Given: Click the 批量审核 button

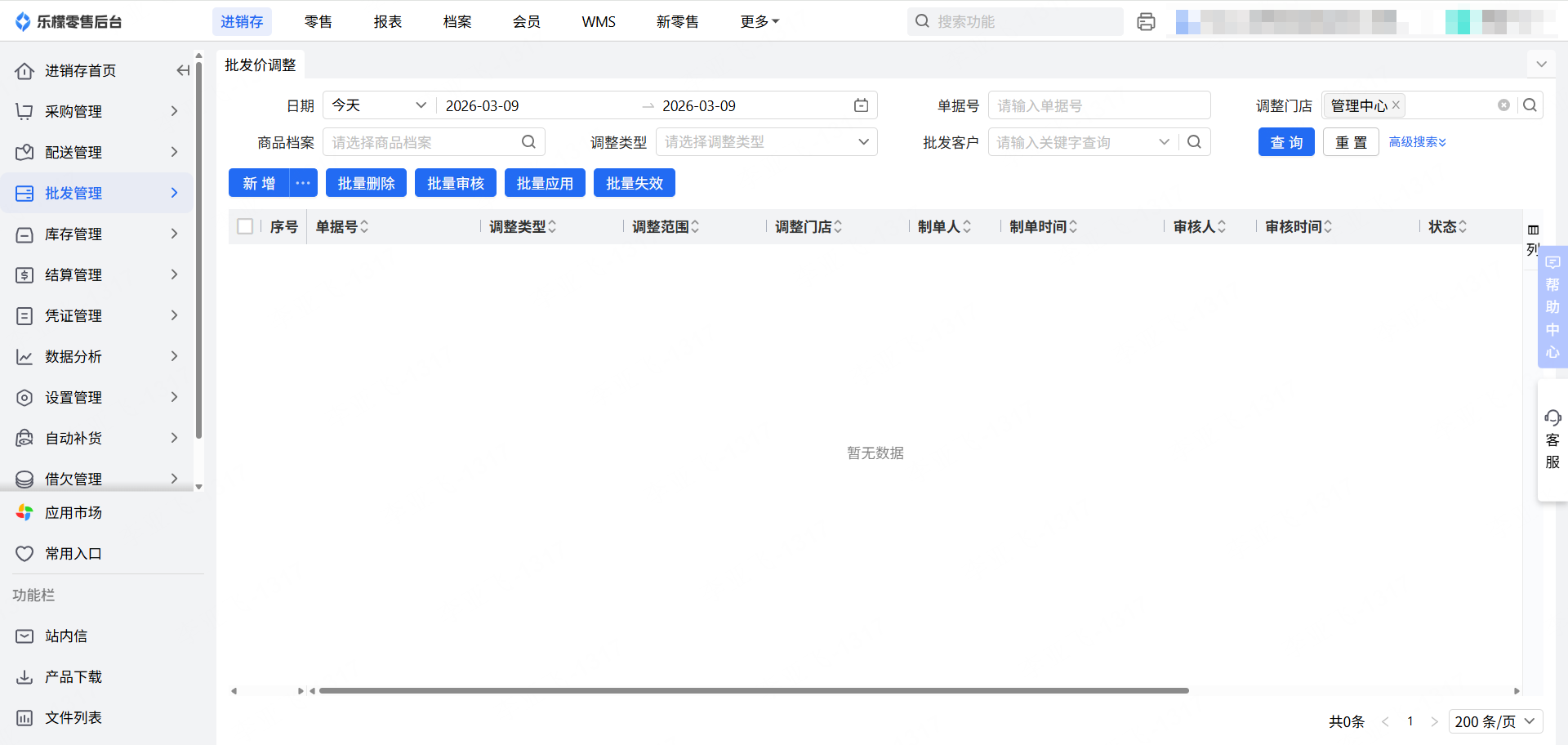Looking at the screenshot, I should coord(456,183).
